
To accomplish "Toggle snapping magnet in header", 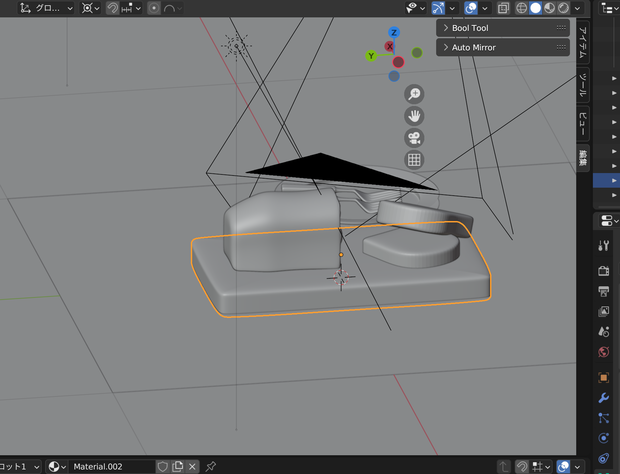I will point(112,8).
